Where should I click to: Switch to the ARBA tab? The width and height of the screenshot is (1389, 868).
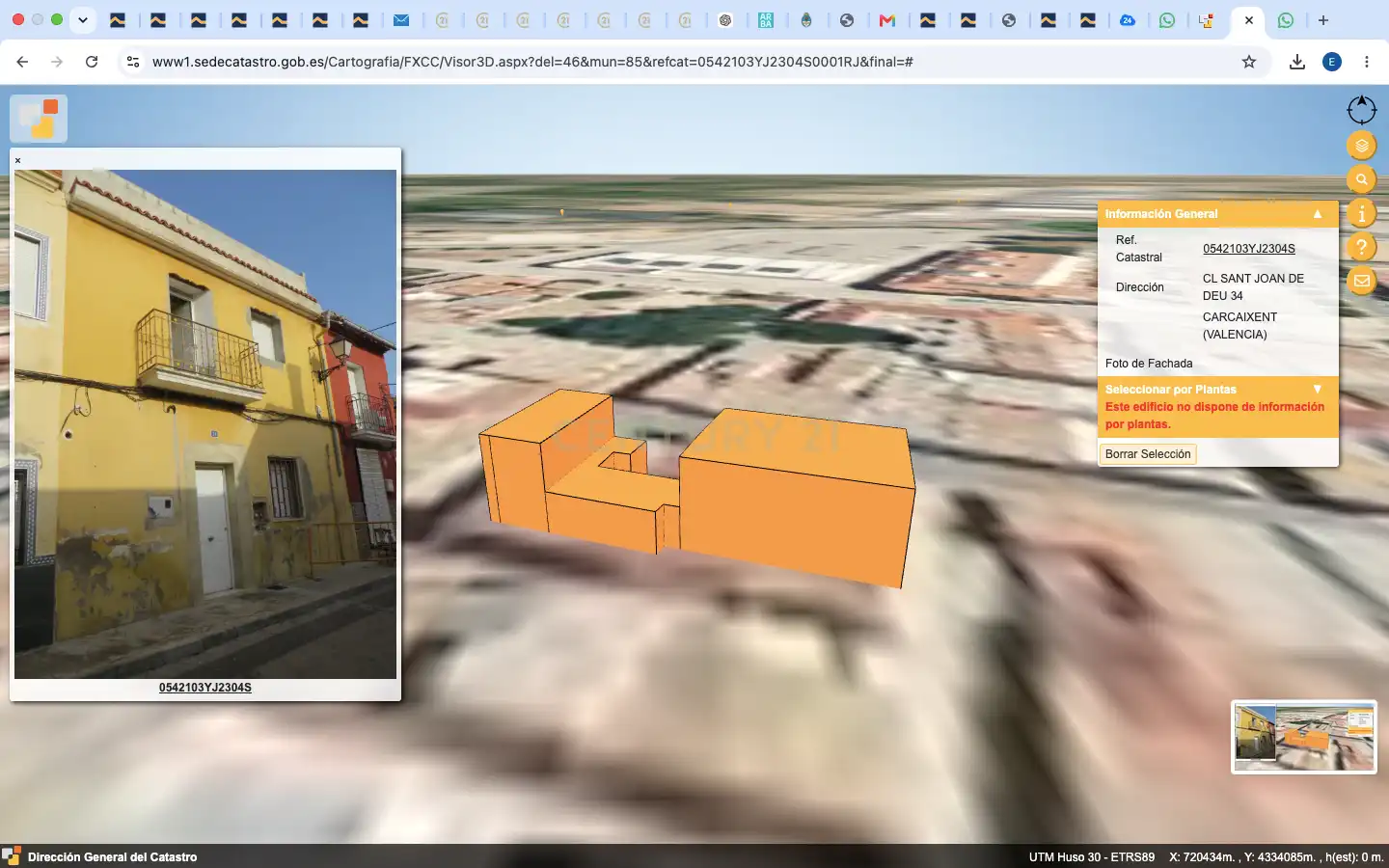pyautogui.click(x=766, y=20)
